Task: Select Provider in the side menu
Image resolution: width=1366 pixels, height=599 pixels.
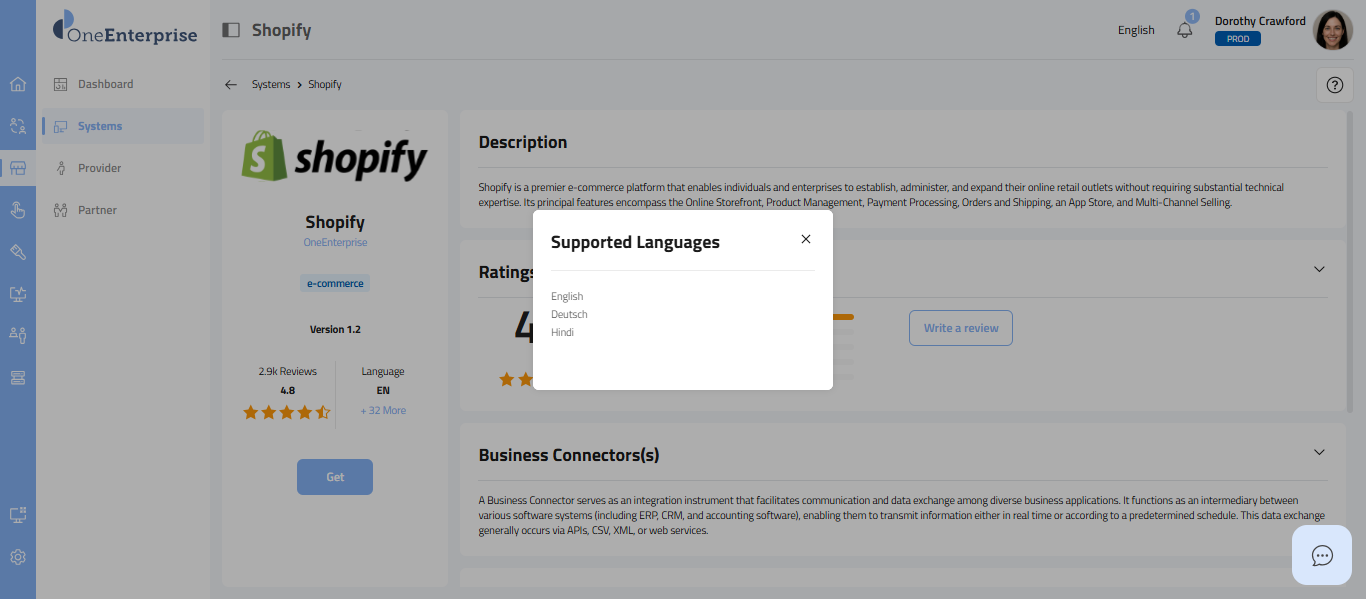Action: [x=100, y=168]
